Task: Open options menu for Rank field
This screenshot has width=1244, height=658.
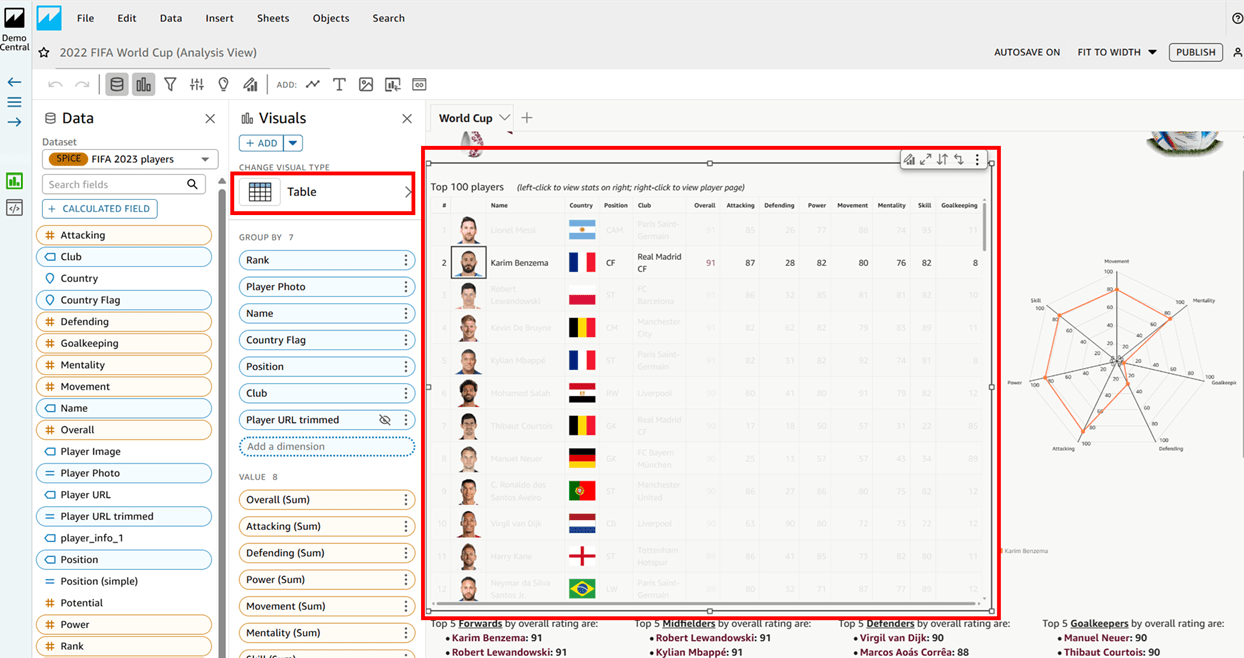Action: [x=406, y=260]
